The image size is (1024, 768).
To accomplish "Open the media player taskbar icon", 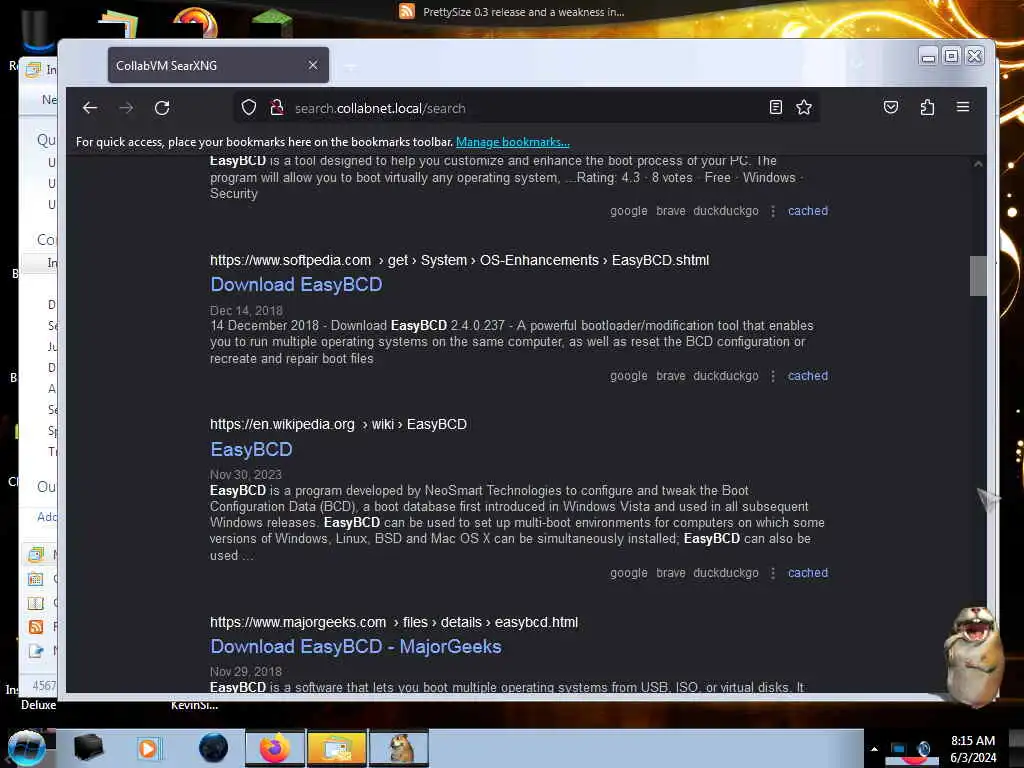I will [x=148, y=748].
